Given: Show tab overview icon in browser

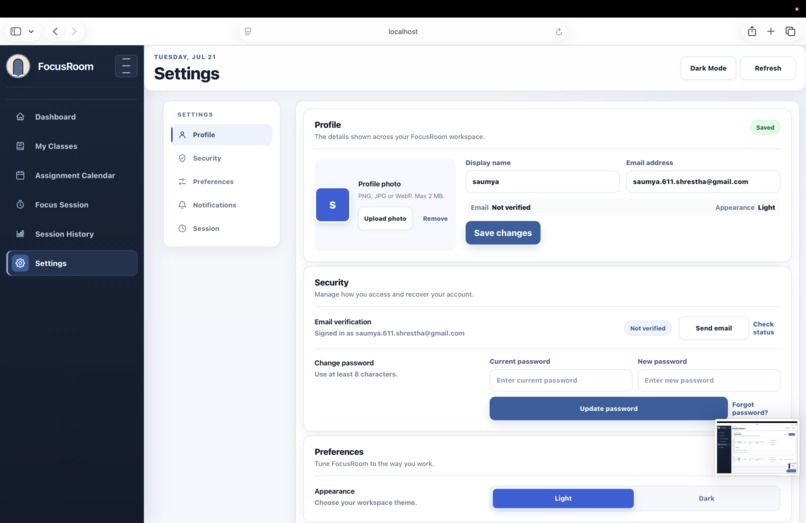Looking at the screenshot, I should coord(791,31).
